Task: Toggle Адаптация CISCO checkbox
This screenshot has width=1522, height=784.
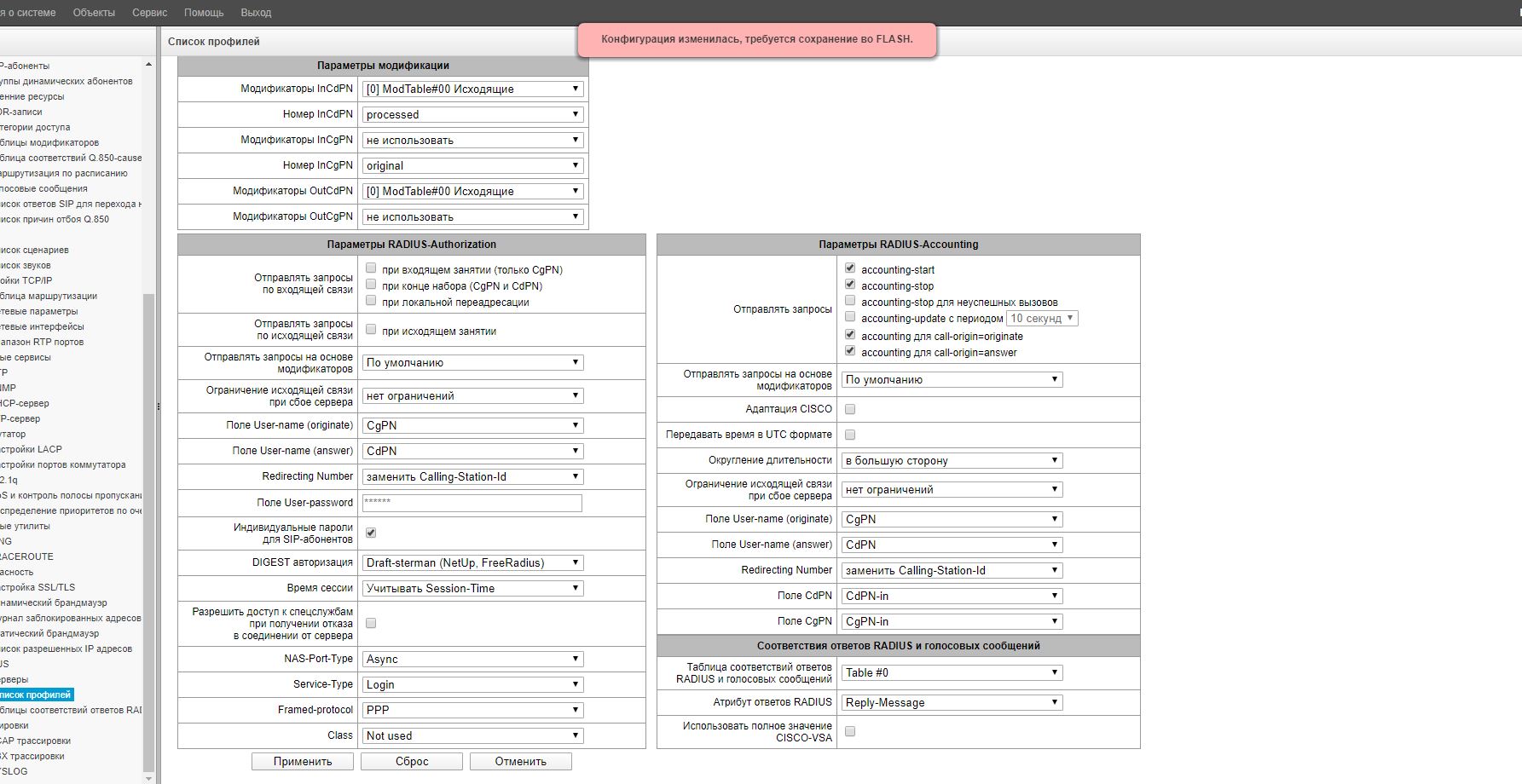Action: [x=850, y=409]
